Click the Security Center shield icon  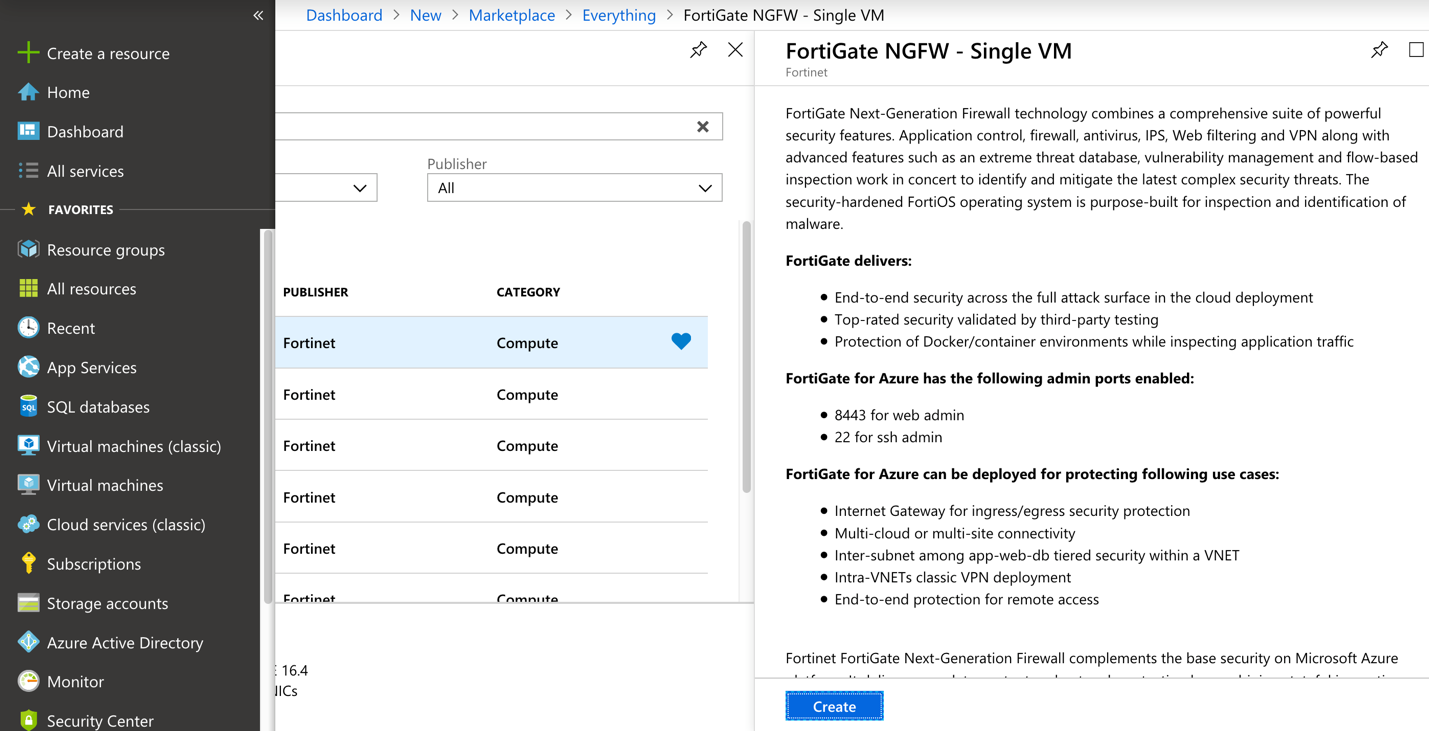point(28,720)
